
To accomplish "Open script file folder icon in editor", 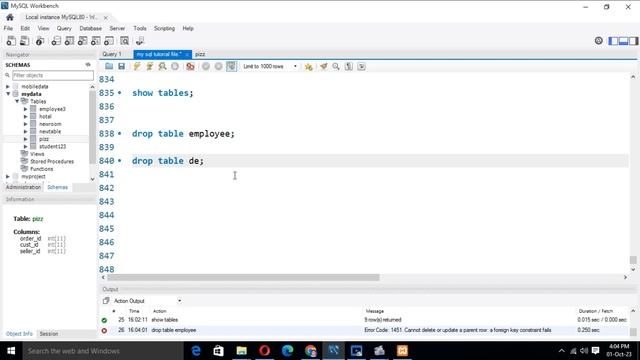I will (109, 66).
